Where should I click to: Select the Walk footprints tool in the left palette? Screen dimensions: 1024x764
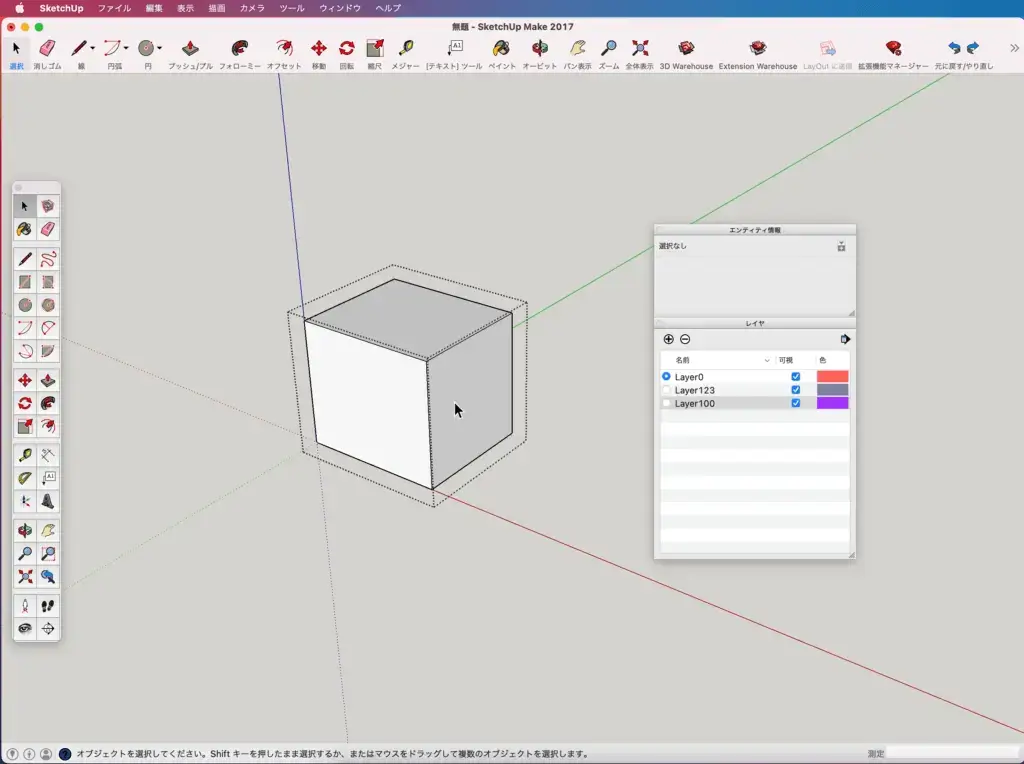(48, 606)
